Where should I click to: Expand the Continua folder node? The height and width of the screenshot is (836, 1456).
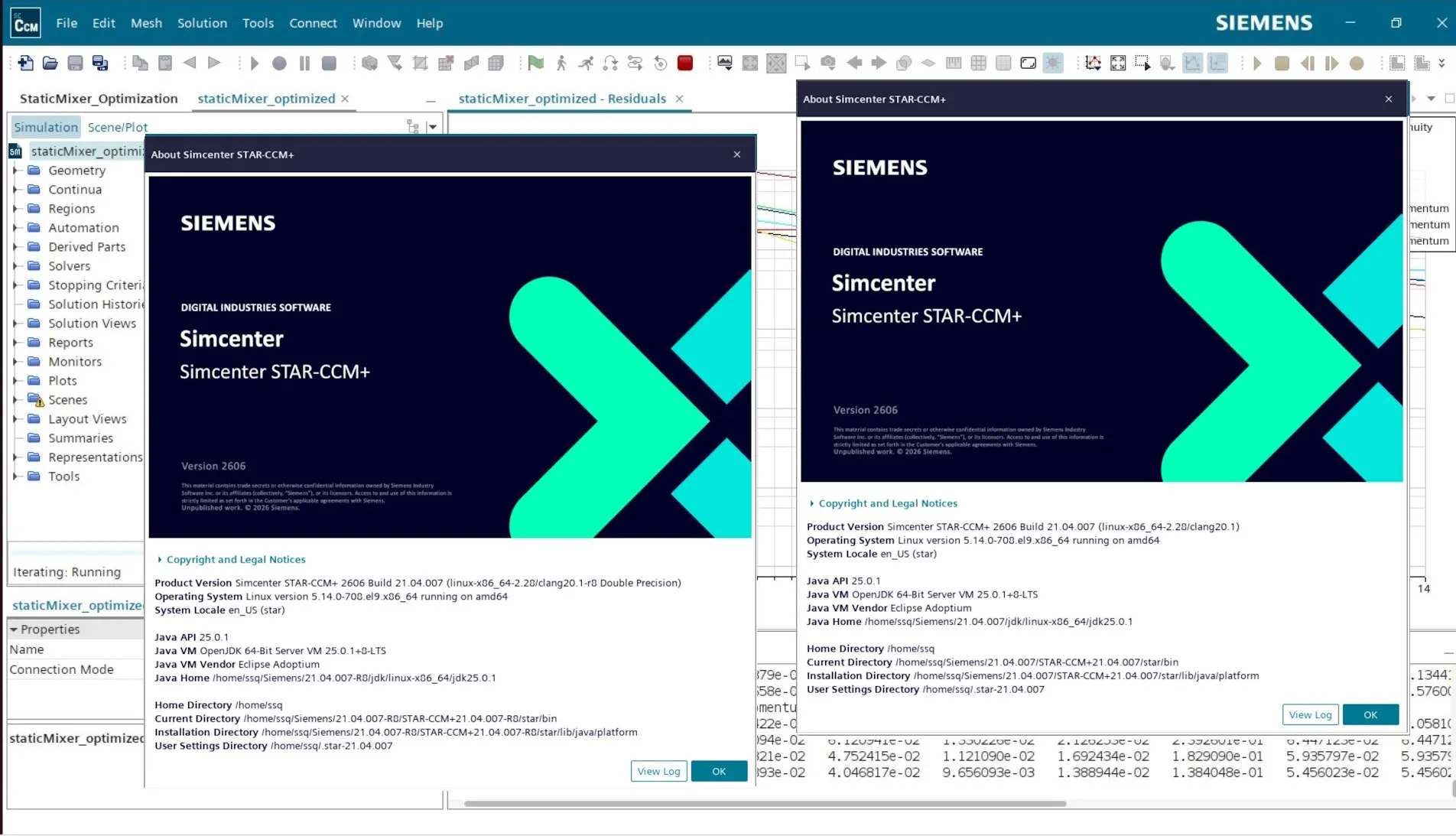pos(15,189)
